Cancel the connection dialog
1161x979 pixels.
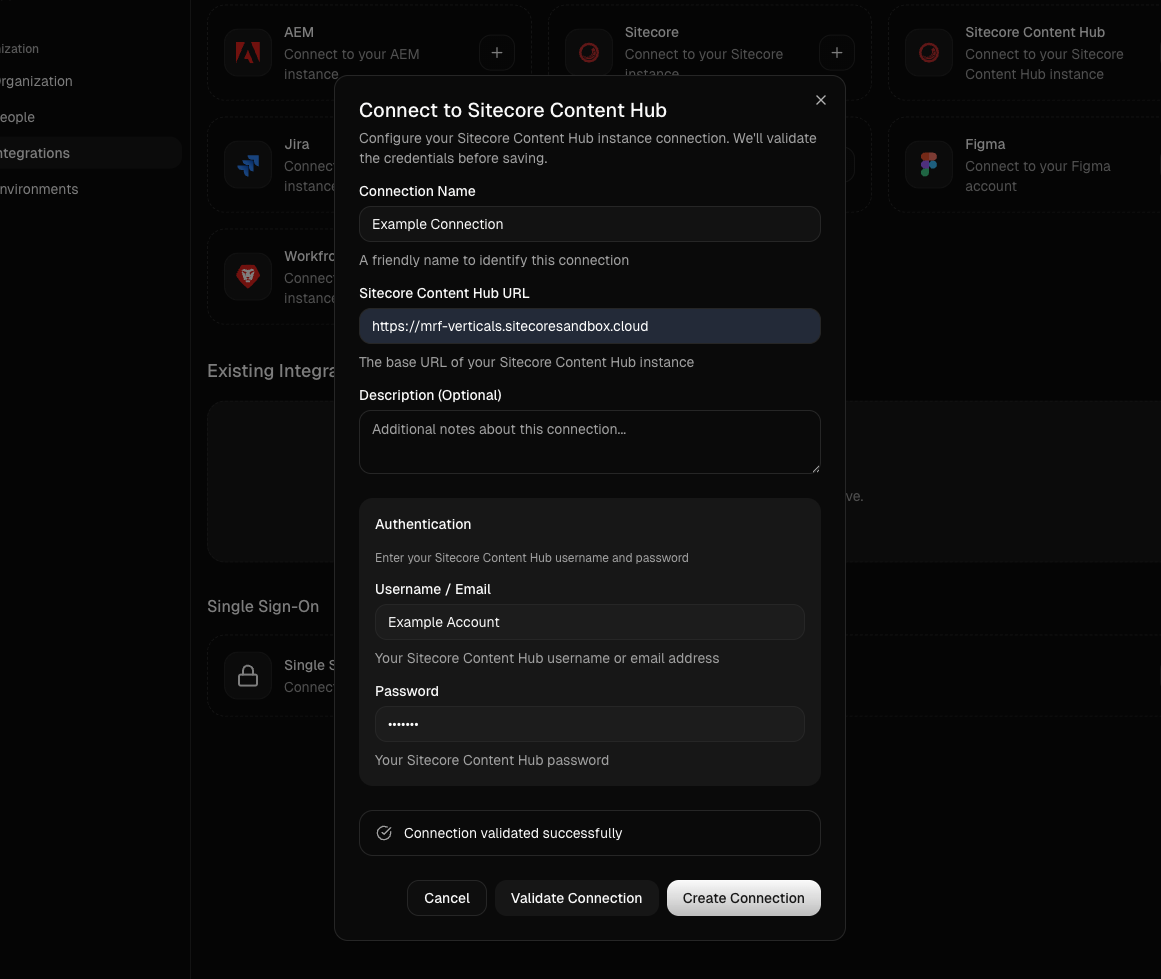coord(446,898)
